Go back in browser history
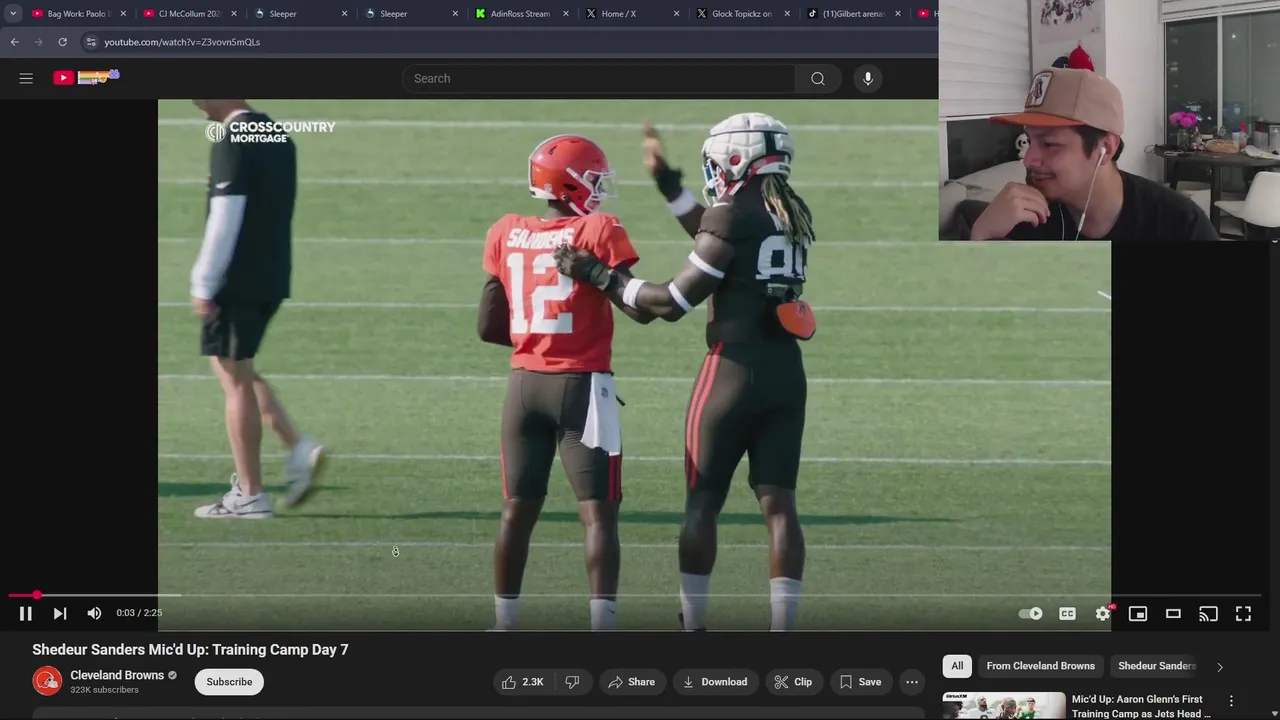The image size is (1280, 720). (x=14, y=42)
